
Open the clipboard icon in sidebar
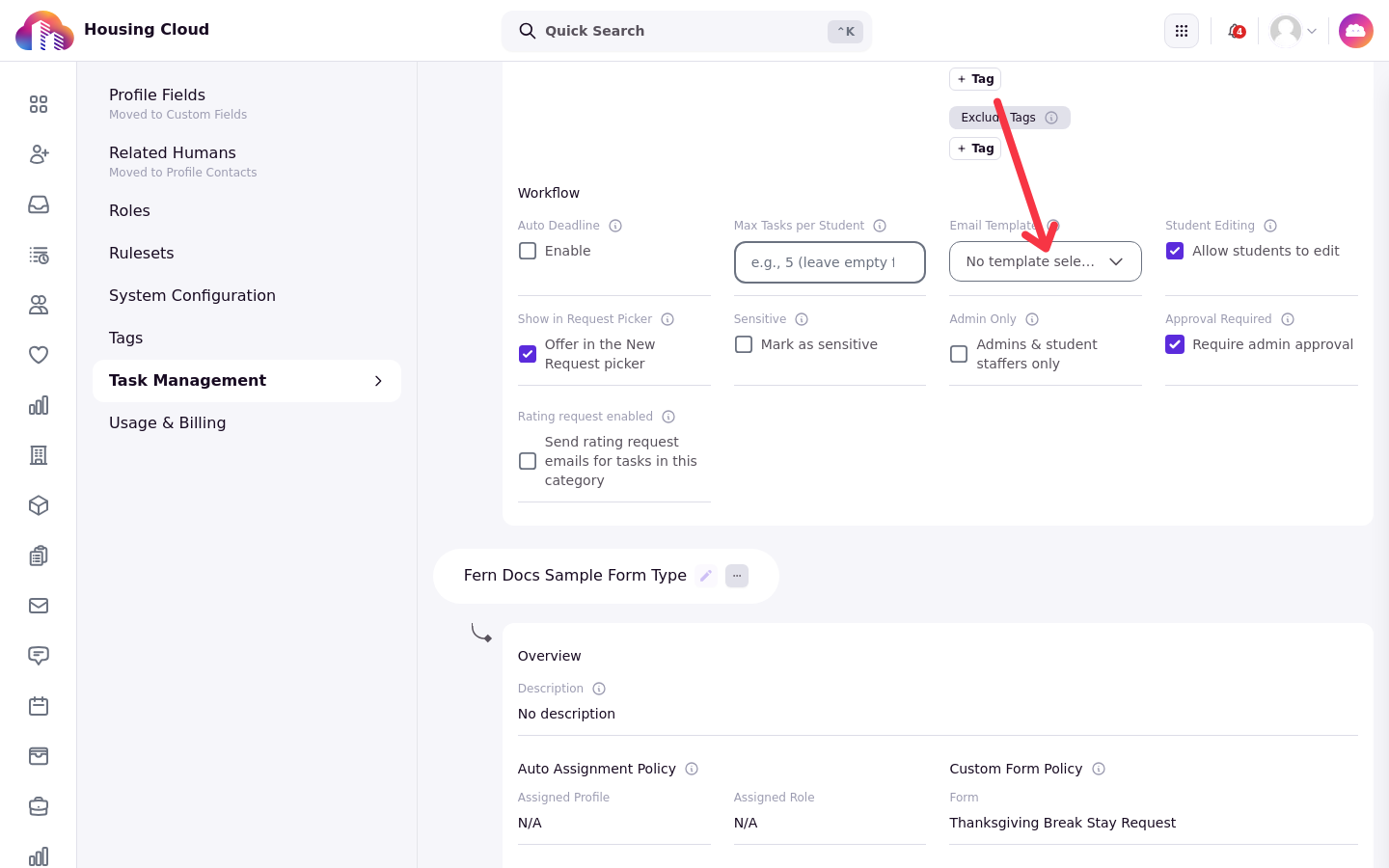pos(39,556)
